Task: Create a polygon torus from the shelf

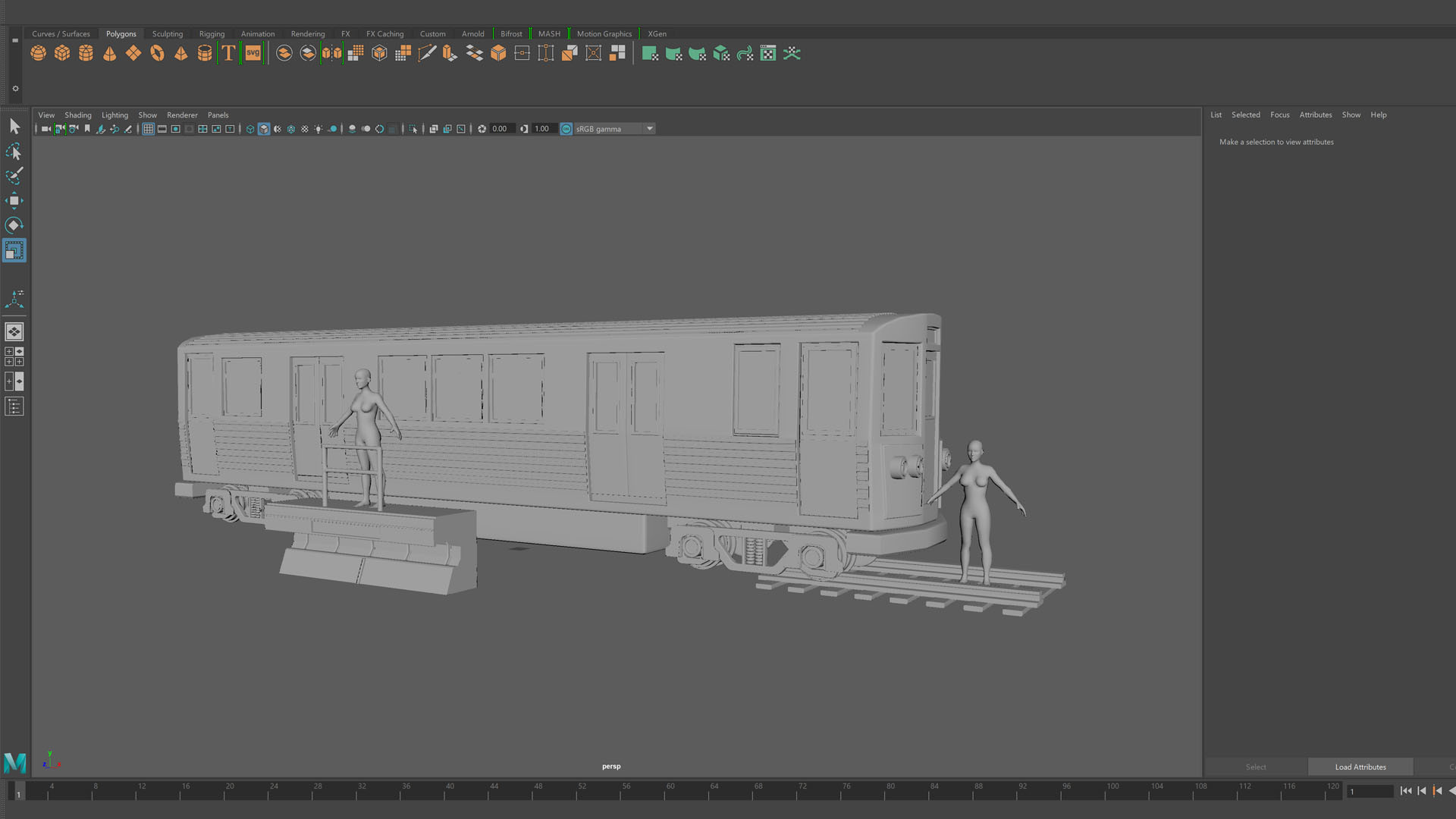Action: [x=157, y=53]
